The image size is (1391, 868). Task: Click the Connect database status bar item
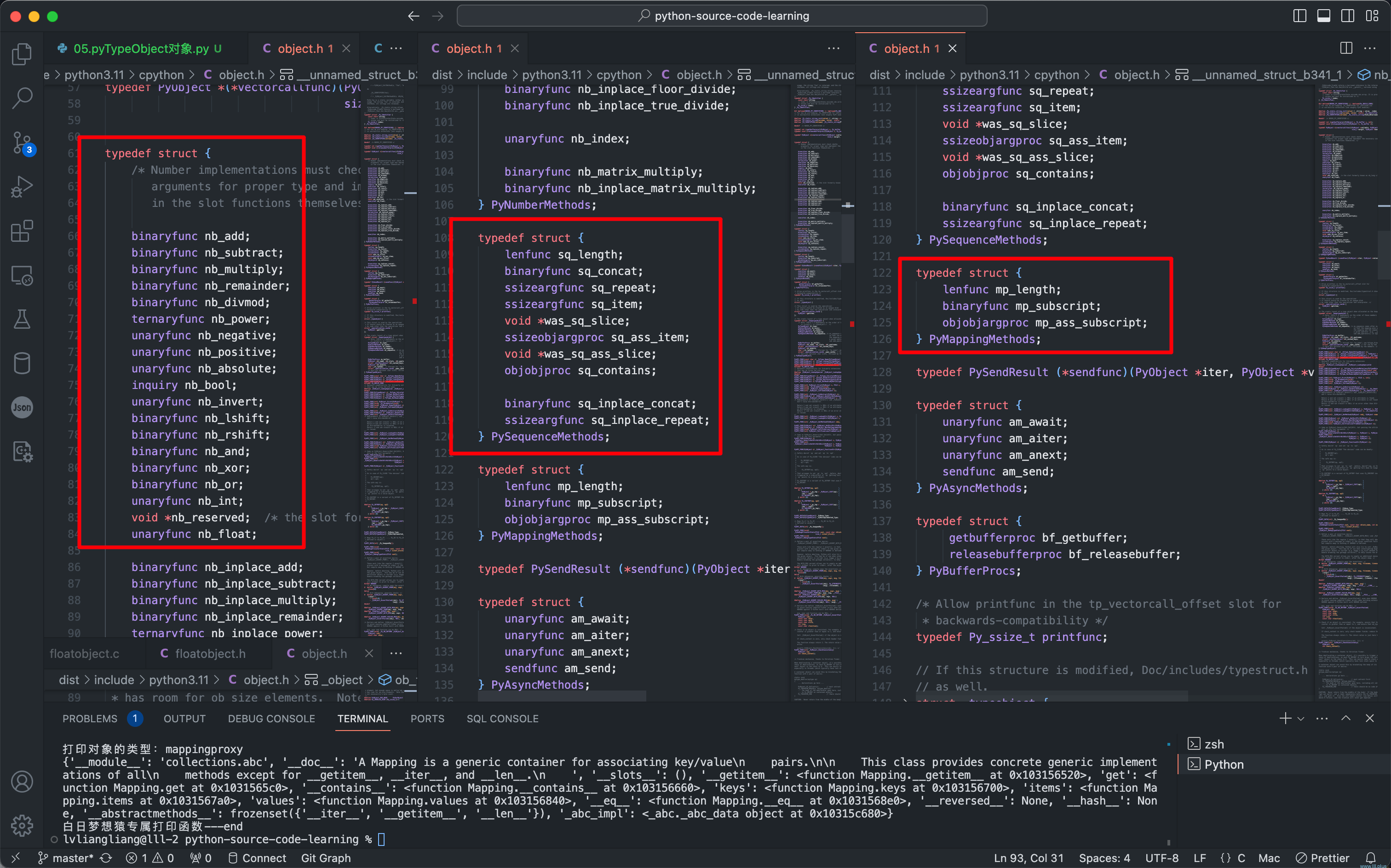tap(257, 858)
